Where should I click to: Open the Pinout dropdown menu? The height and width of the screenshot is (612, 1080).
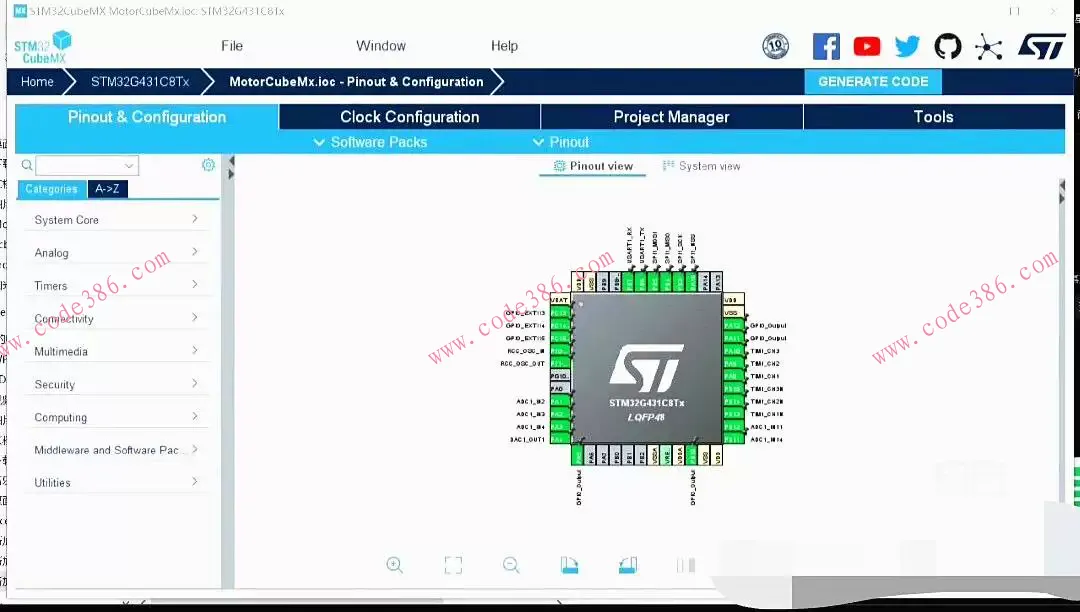(561, 143)
